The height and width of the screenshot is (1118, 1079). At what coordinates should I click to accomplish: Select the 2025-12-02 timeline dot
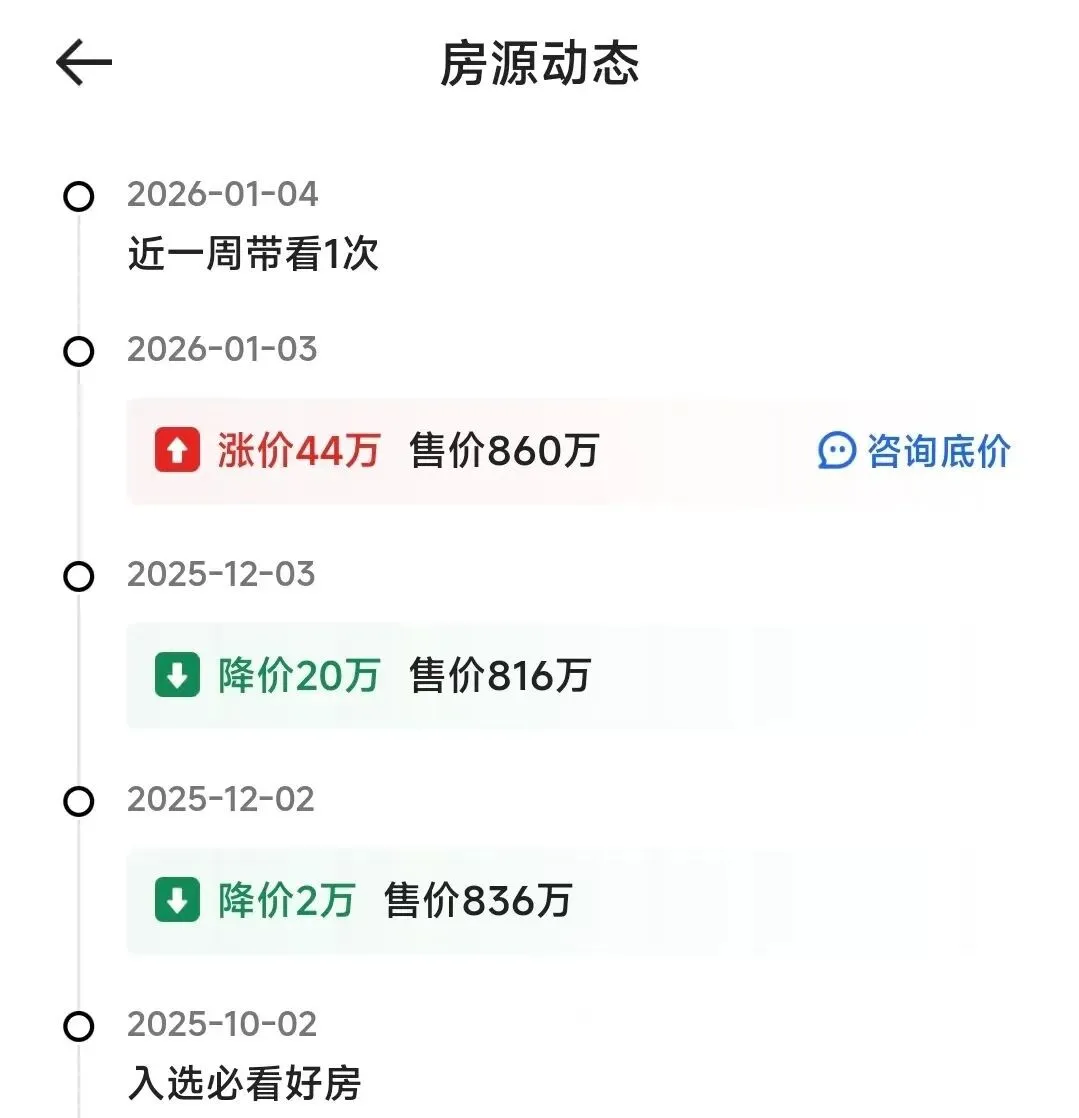coord(78,801)
